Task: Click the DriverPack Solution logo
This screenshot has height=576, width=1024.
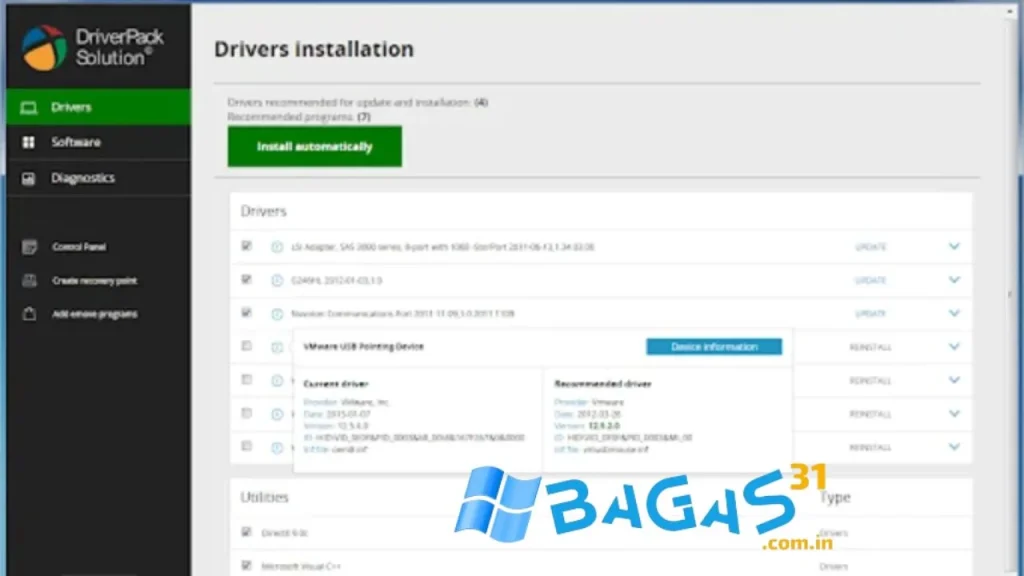Action: point(93,48)
